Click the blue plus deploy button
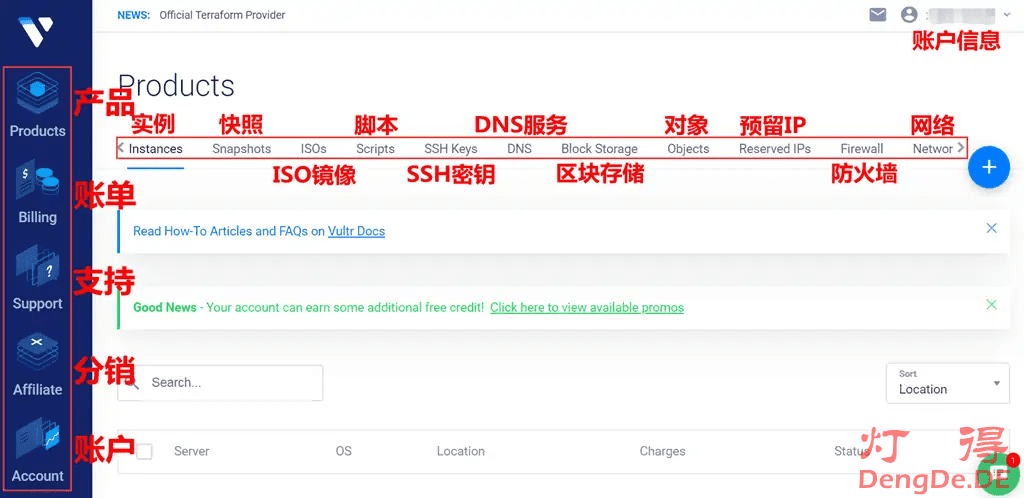The image size is (1024, 498). click(x=988, y=167)
